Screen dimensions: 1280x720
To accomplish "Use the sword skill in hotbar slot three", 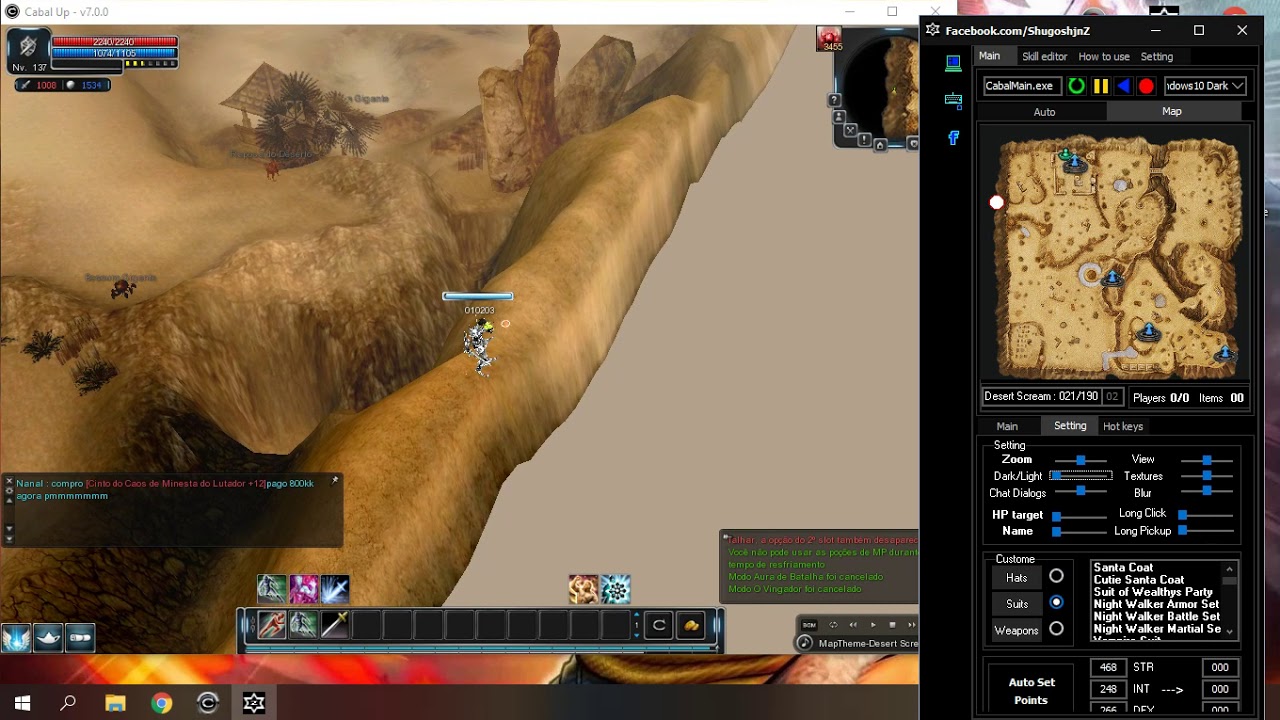I will point(334,625).
